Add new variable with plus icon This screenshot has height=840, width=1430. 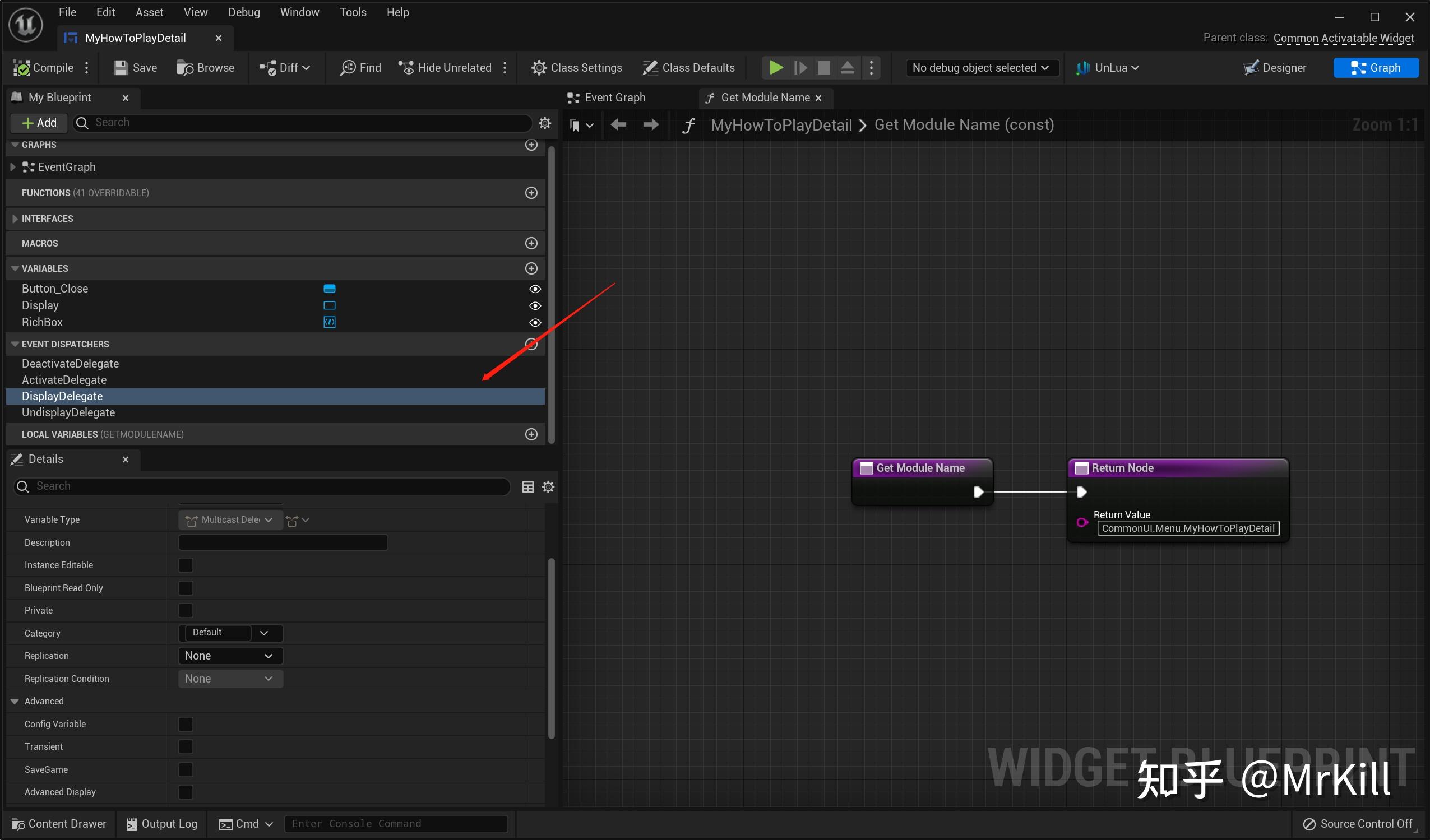pyautogui.click(x=531, y=268)
